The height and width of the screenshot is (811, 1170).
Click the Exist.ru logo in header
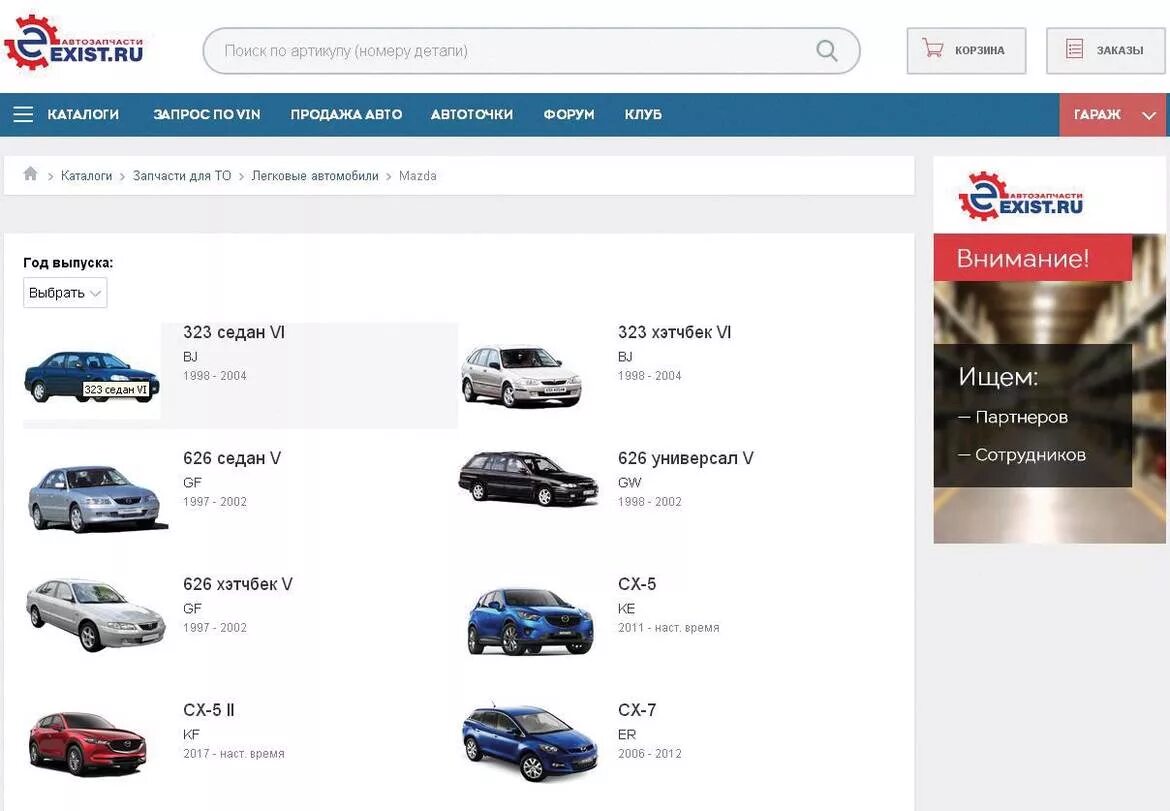(x=73, y=43)
